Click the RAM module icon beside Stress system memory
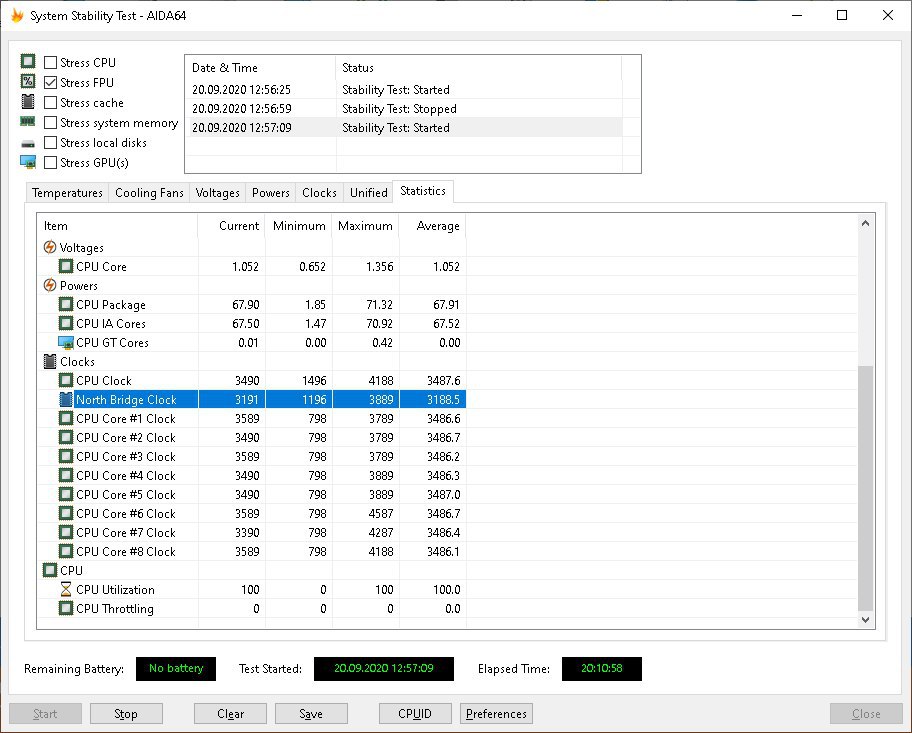 point(28,122)
